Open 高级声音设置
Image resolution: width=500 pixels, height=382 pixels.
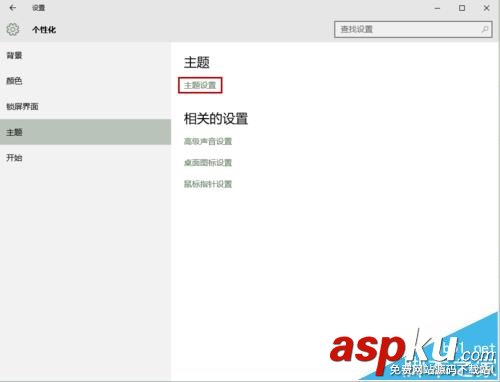[208, 141]
